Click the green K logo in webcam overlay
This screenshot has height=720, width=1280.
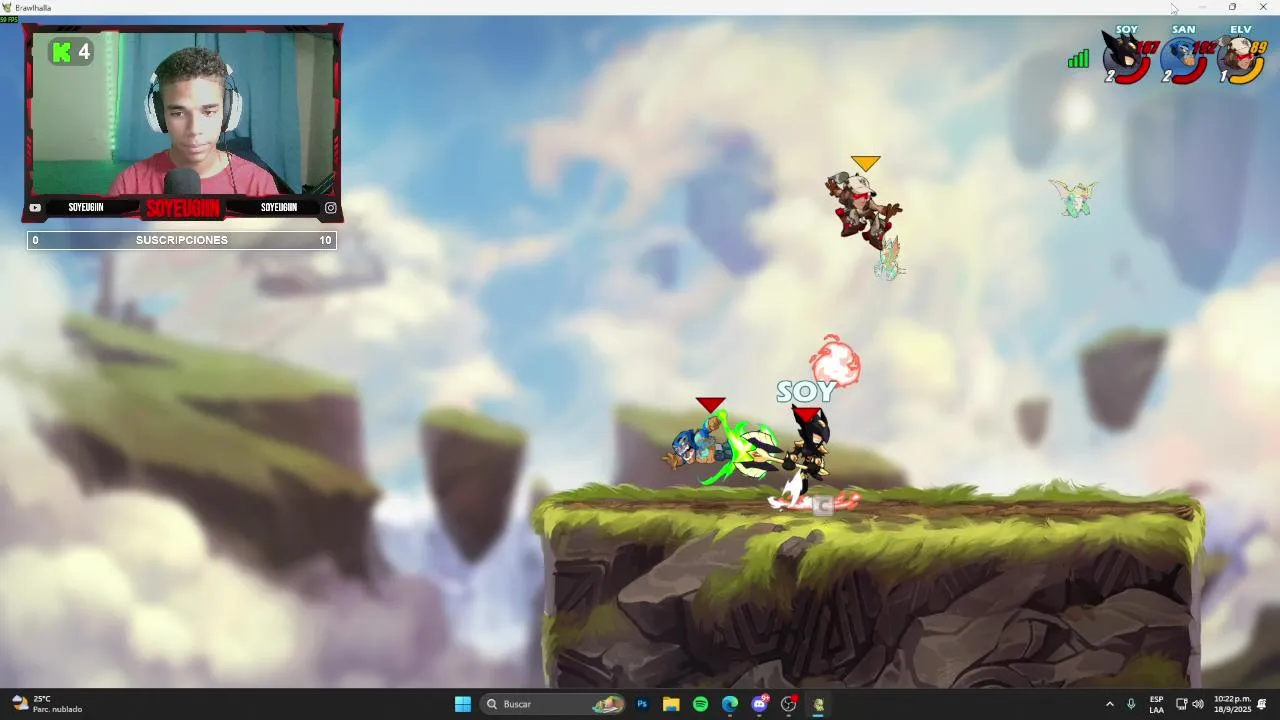[62, 52]
